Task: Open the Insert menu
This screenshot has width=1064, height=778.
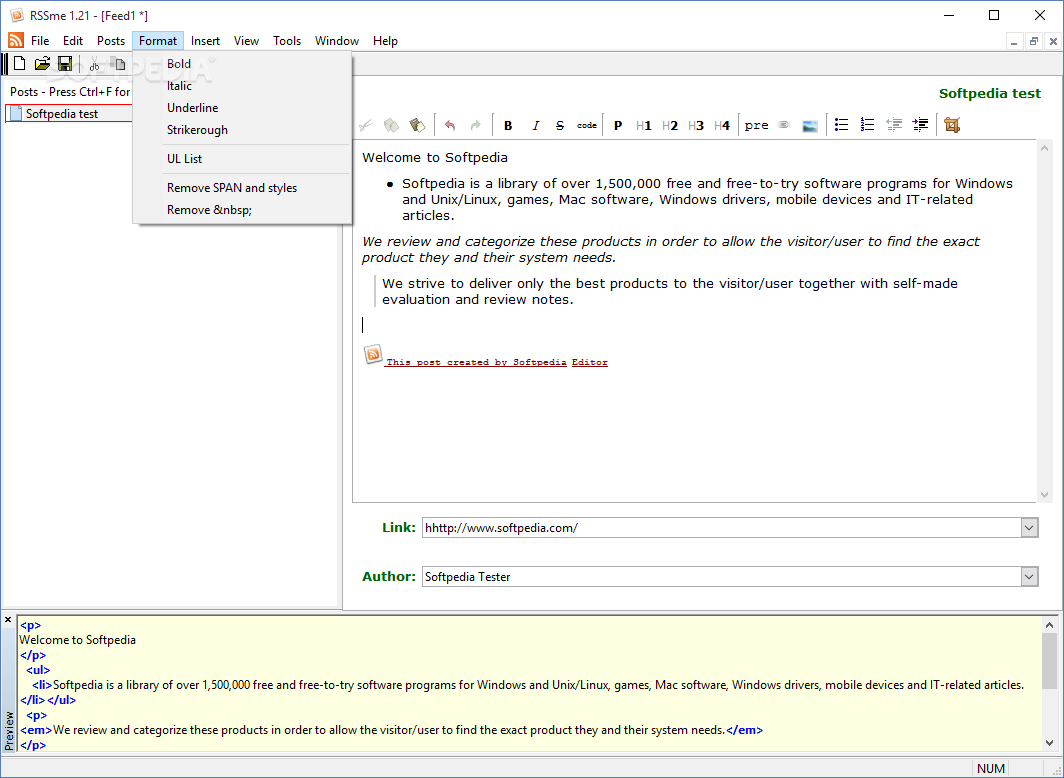Action: pyautogui.click(x=205, y=41)
